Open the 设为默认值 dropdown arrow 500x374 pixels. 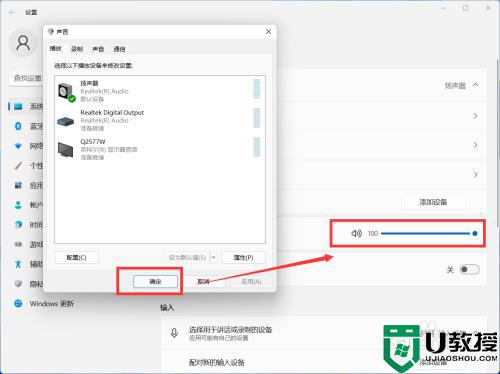(x=213, y=257)
